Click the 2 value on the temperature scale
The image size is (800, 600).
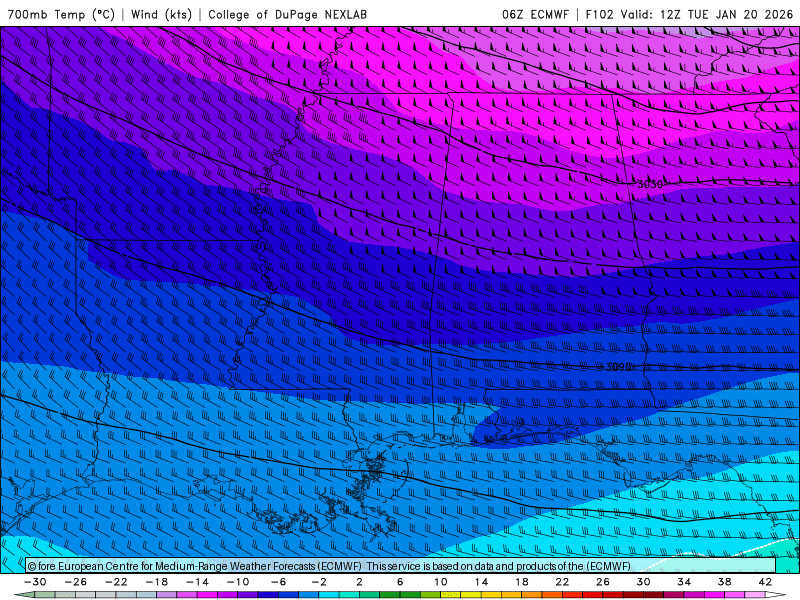coord(360,582)
